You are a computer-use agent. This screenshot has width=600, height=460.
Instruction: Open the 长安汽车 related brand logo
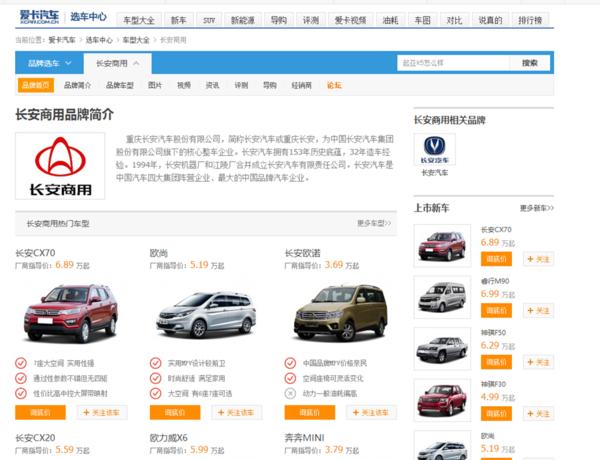(x=435, y=150)
